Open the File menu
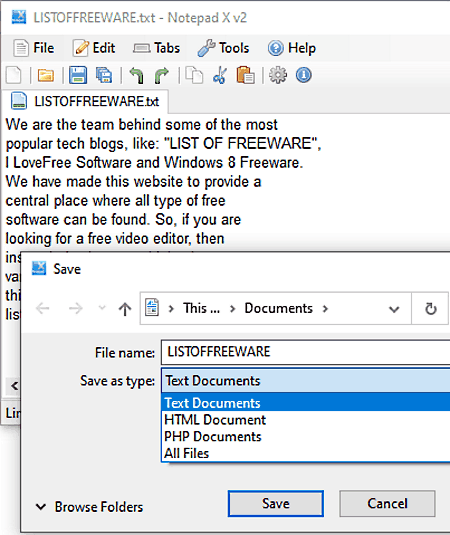The width and height of the screenshot is (450, 535). [33, 48]
